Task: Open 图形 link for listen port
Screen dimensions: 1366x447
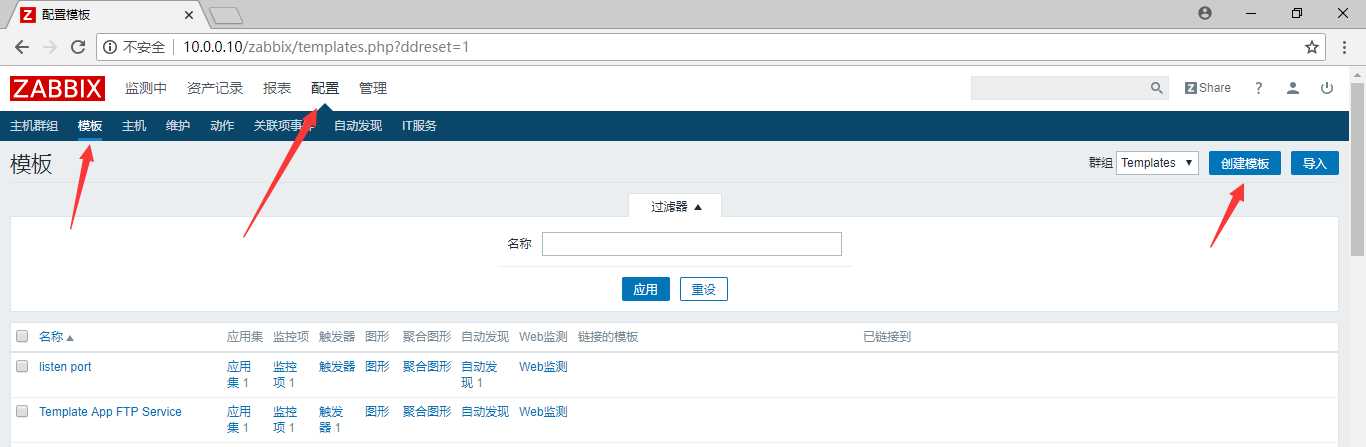Action: pos(377,367)
